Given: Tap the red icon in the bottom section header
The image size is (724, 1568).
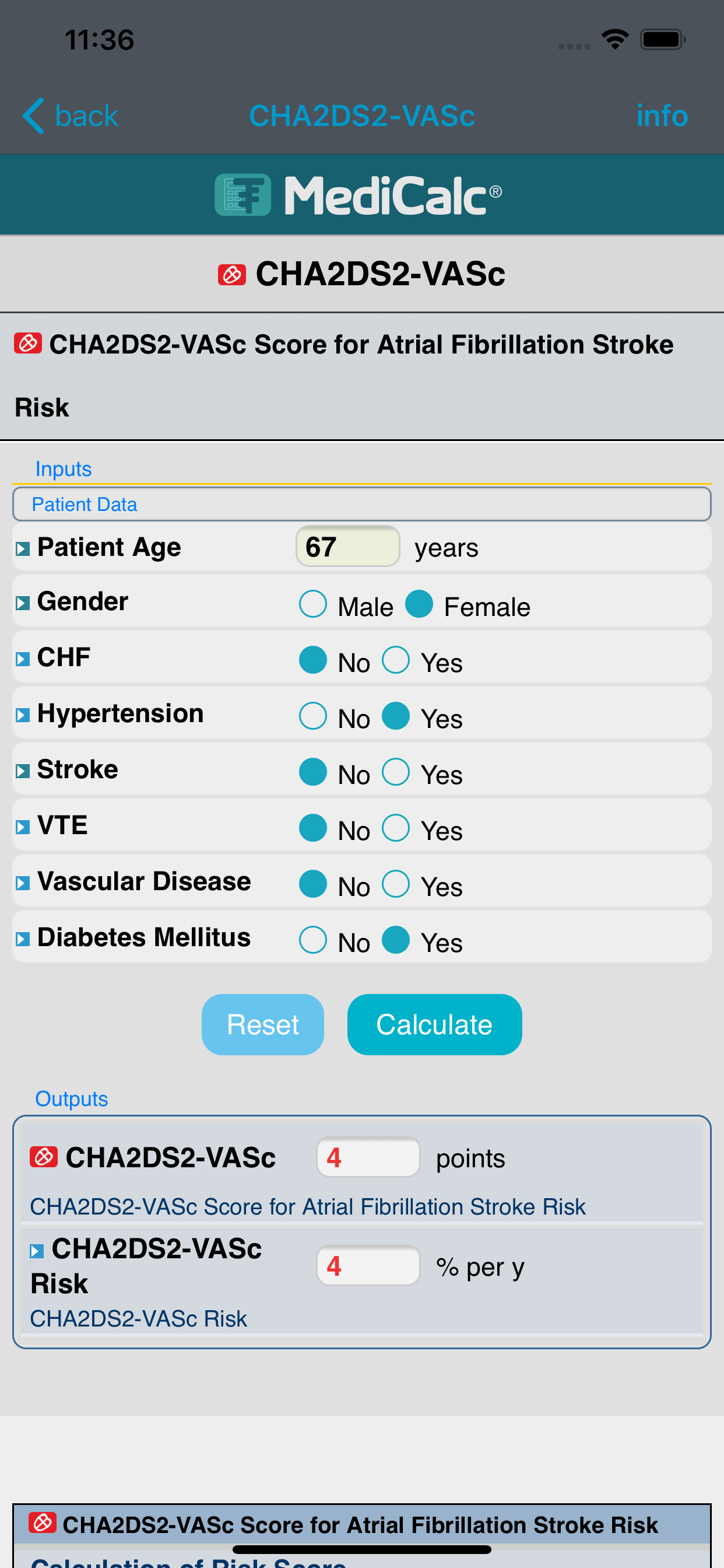Looking at the screenshot, I should pos(43,1524).
